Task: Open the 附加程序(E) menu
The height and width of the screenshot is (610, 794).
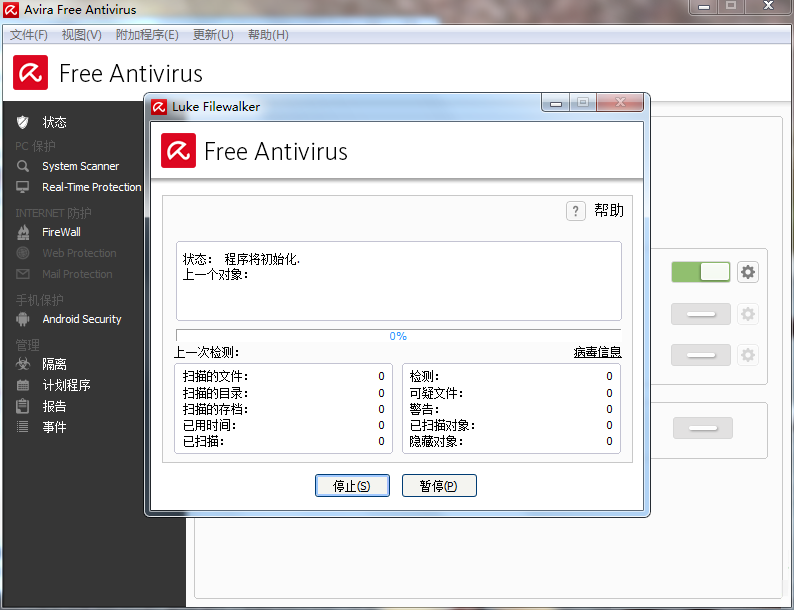Action: (x=147, y=35)
